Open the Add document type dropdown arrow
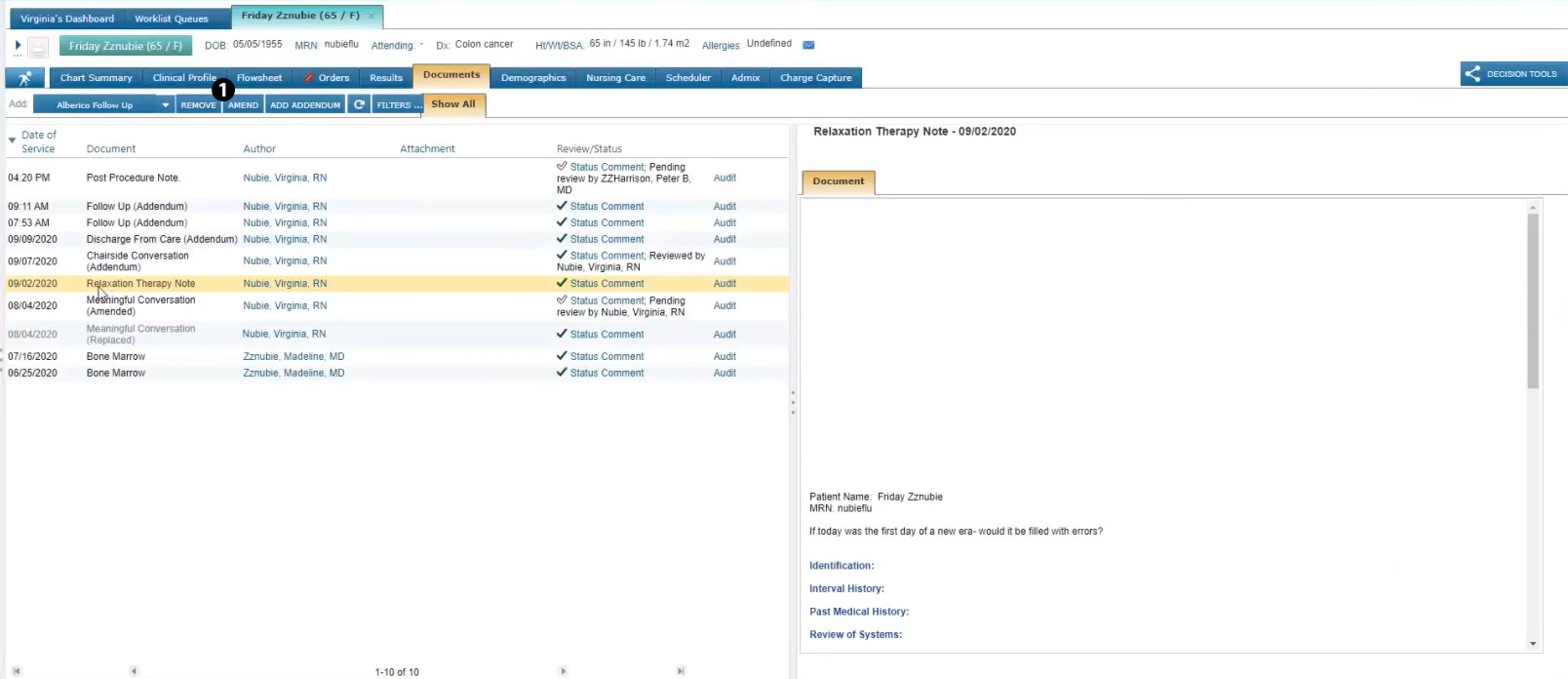The height and width of the screenshot is (679, 1568). click(165, 104)
